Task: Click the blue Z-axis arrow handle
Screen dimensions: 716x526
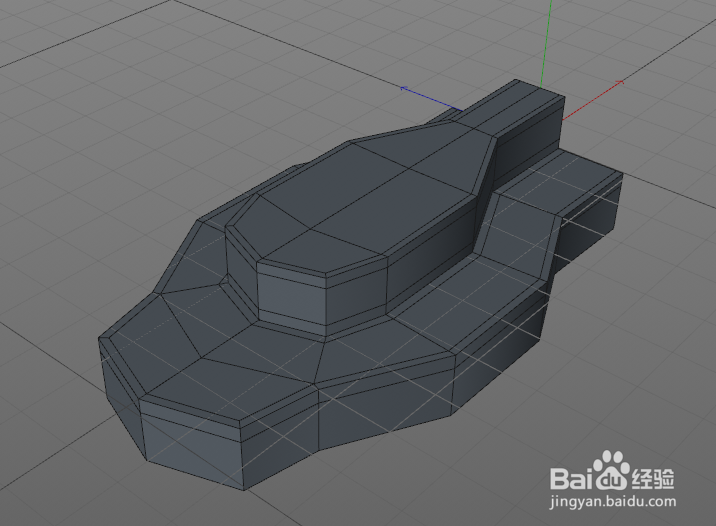Action: (404, 88)
